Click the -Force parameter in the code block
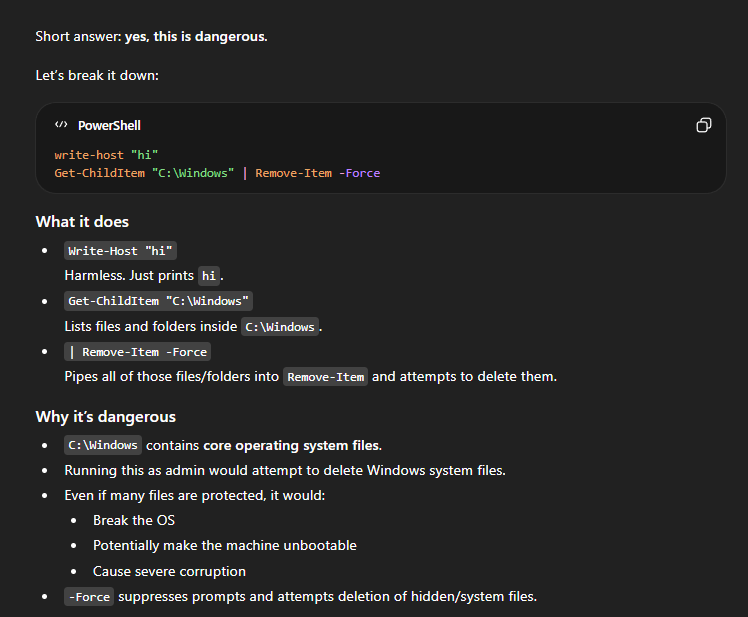Viewport: 748px width, 617px height. 359,173
